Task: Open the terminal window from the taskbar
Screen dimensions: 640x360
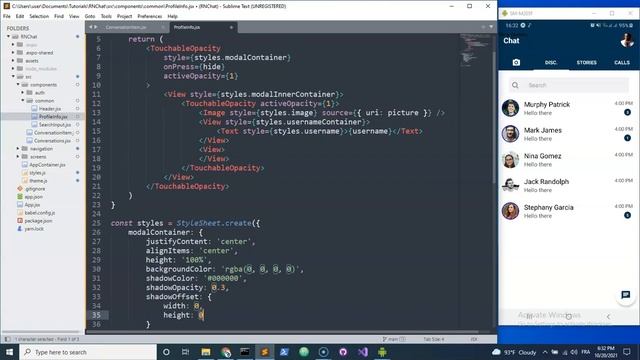Action: point(245,352)
